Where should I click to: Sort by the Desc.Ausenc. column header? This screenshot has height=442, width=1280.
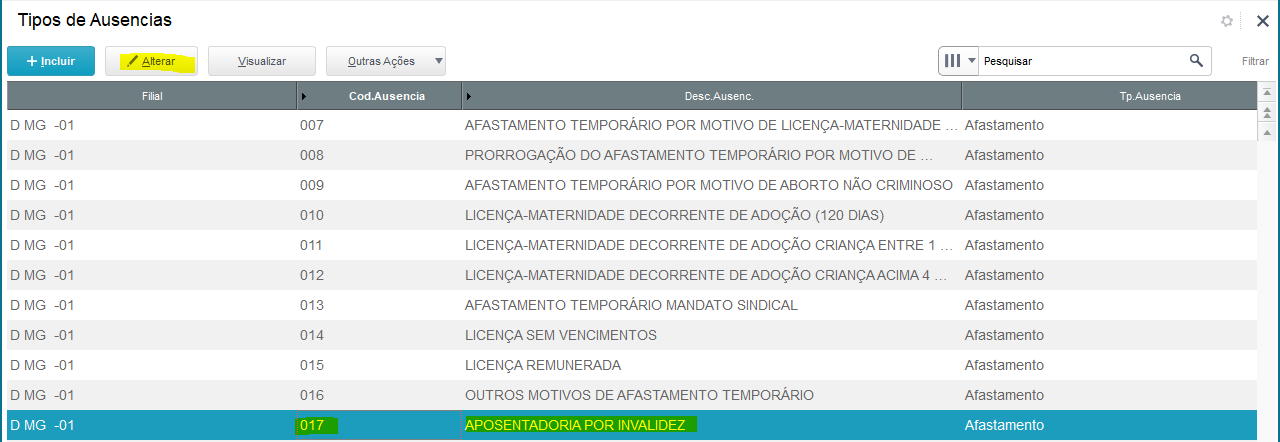(x=711, y=96)
